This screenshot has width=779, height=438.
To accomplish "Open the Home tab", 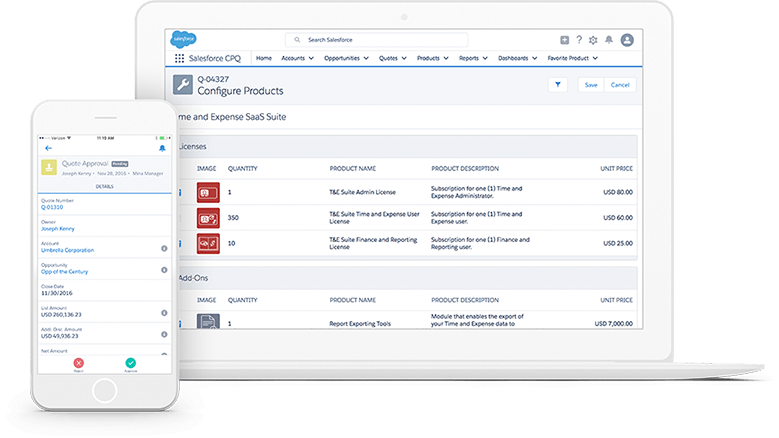I will pos(264,58).
